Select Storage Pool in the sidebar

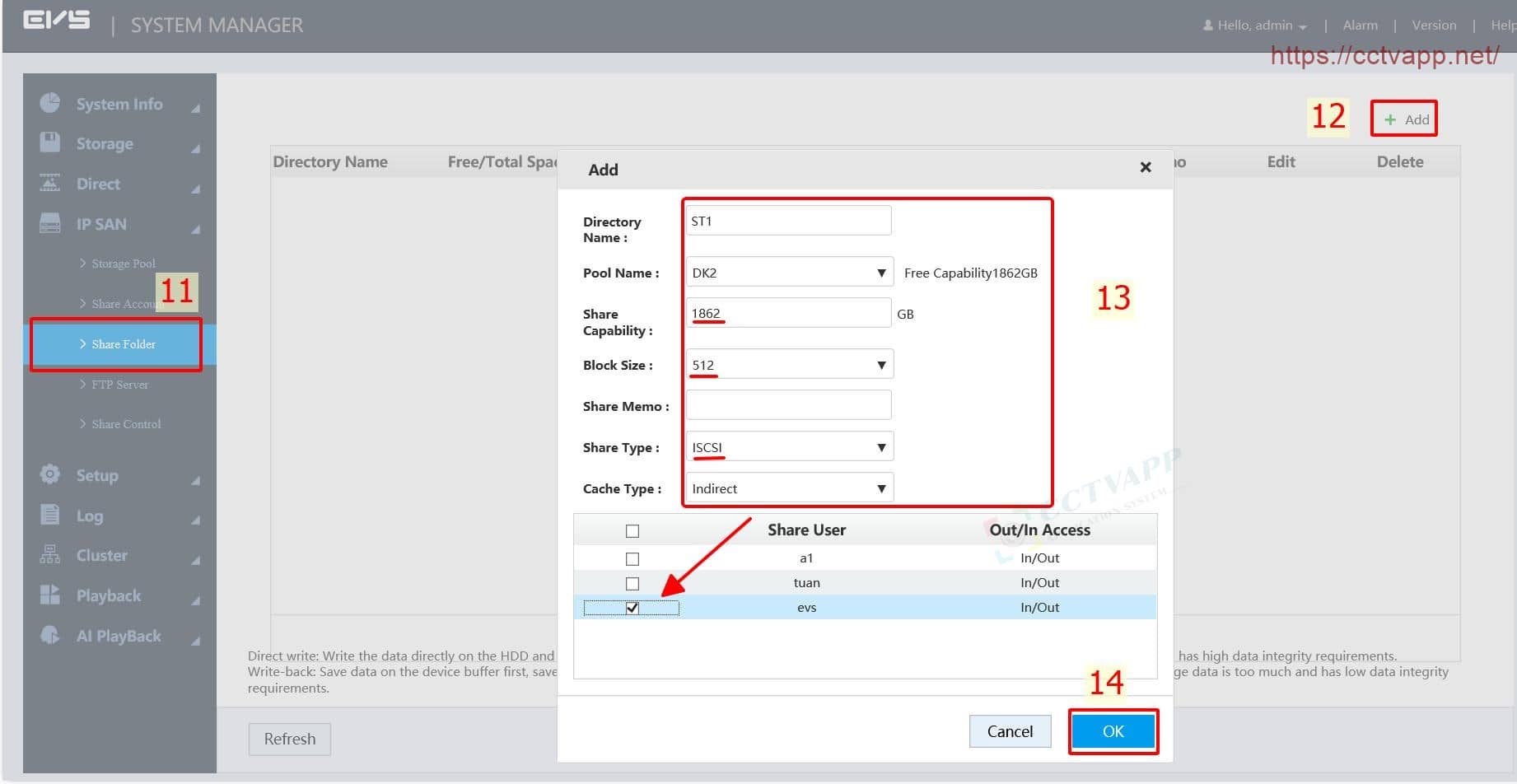coord(123,264)
